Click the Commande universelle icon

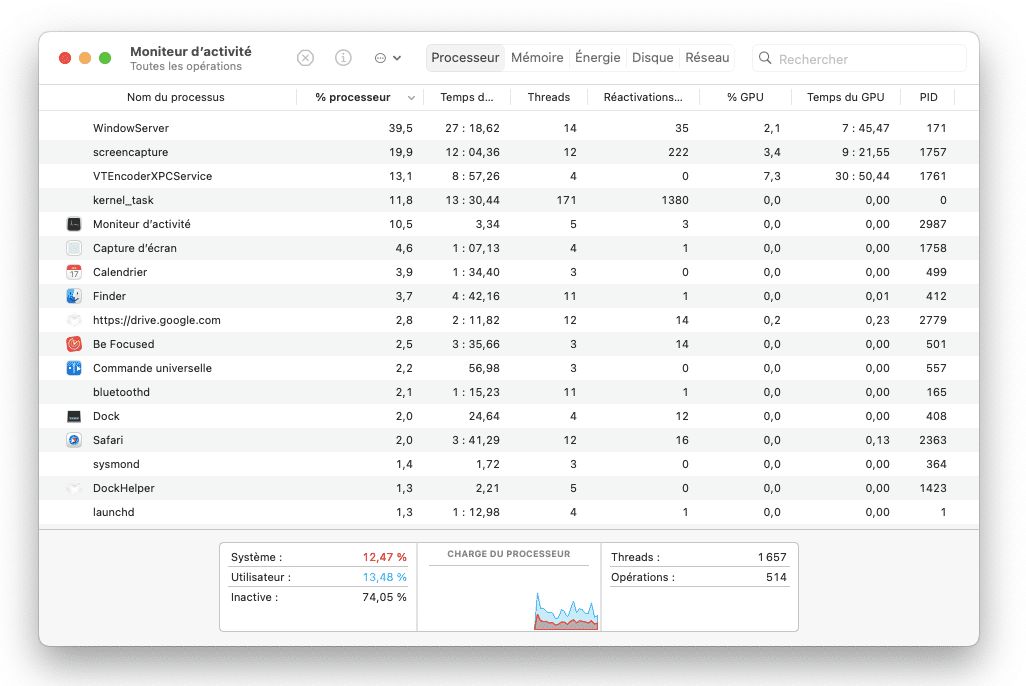pyautogui.click(x=74, y=368)
